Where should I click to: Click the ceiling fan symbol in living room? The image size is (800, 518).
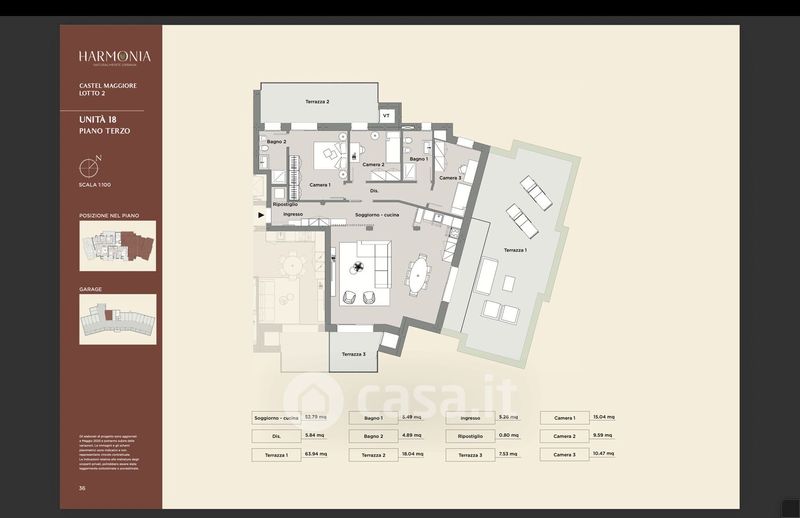(x=357, y=266)
